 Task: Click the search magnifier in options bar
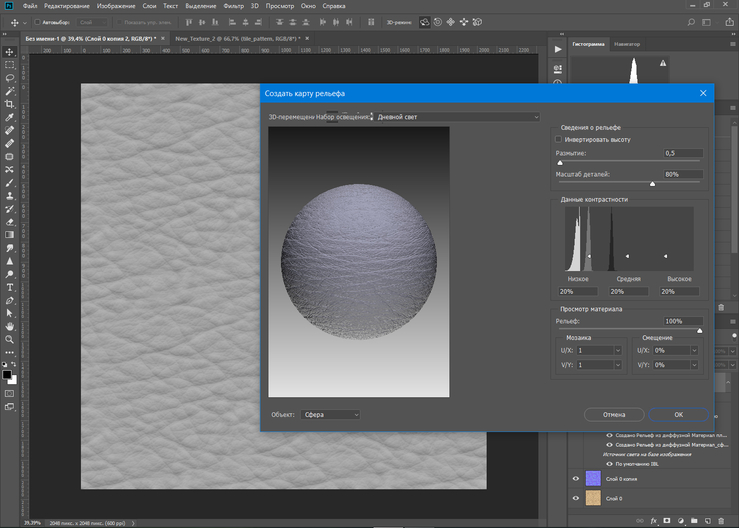pos(691,22)
